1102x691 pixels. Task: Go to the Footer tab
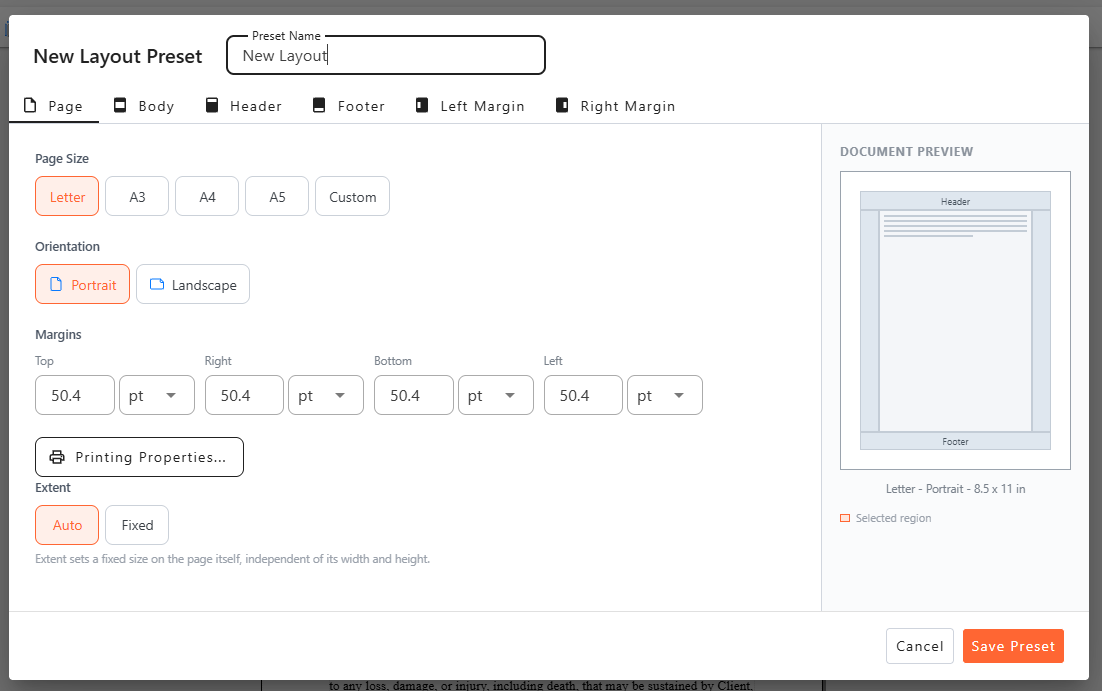click(x=349, y=106)
